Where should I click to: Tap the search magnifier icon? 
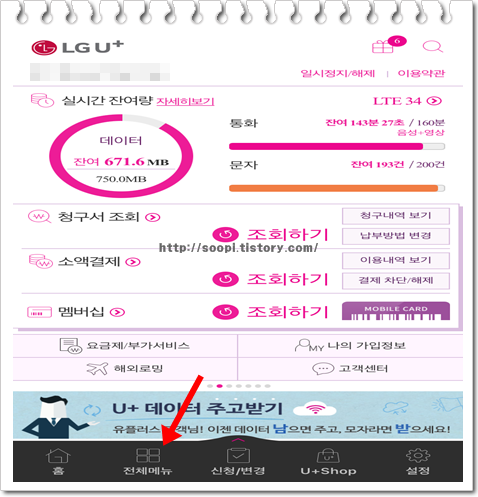click(x=432, y=46)
